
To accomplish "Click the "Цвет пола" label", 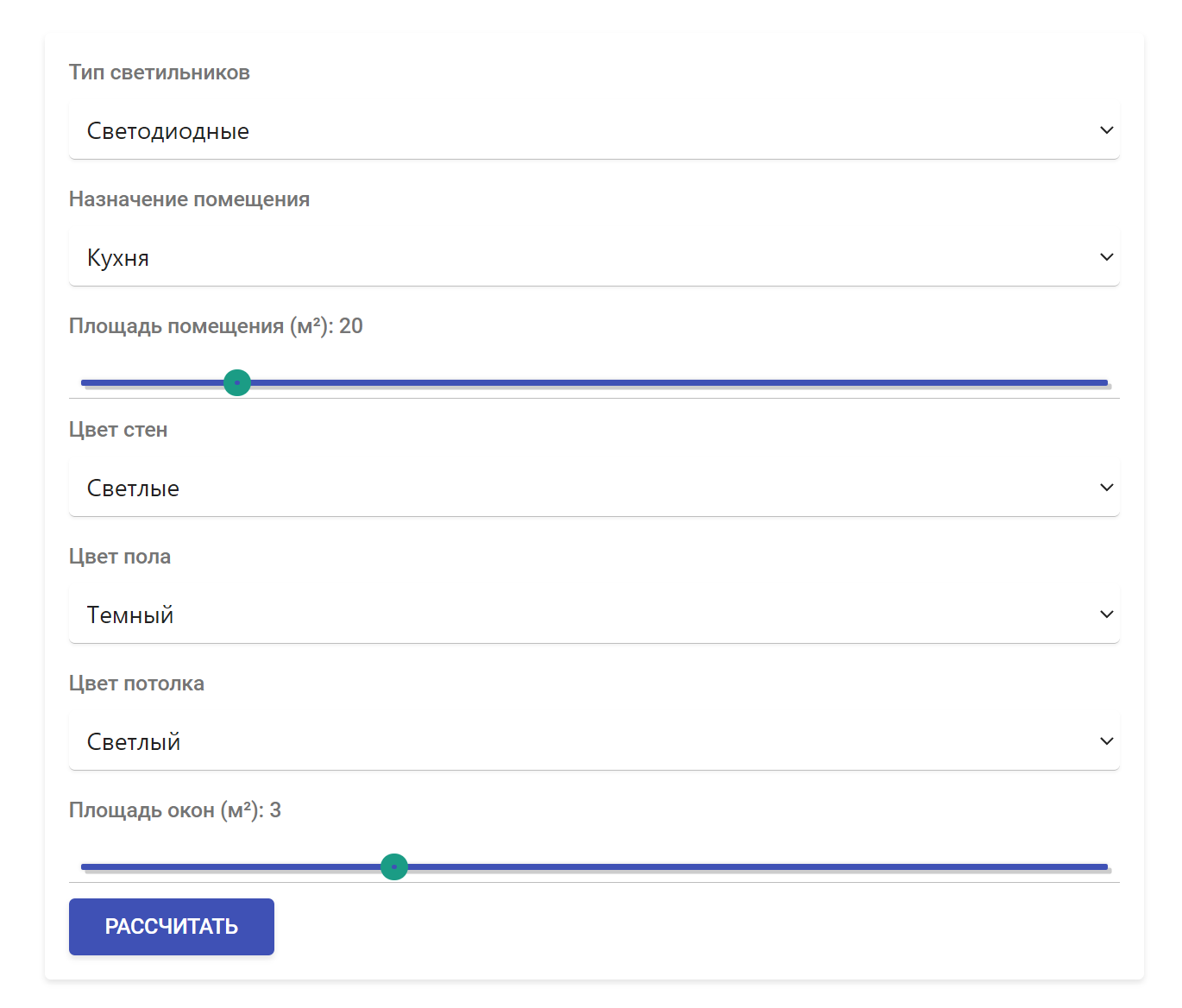I will coord(120,557).
